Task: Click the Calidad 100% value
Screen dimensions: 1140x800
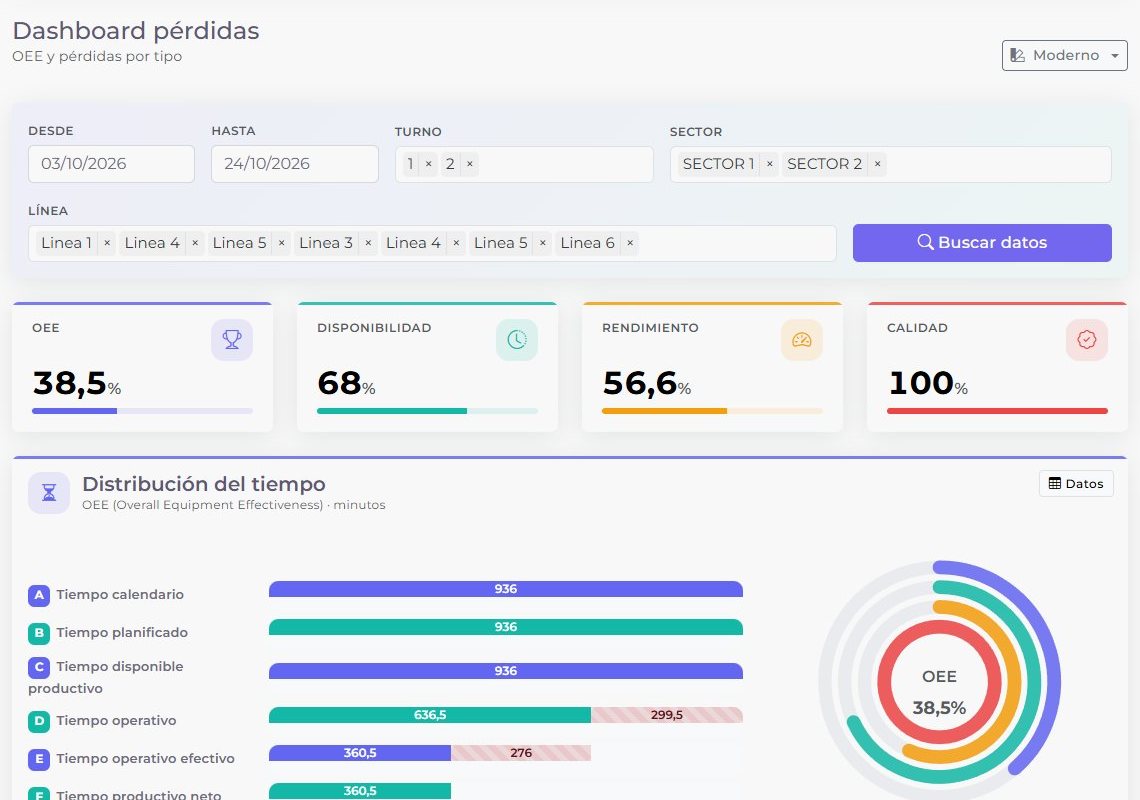Action: (928, 383)
